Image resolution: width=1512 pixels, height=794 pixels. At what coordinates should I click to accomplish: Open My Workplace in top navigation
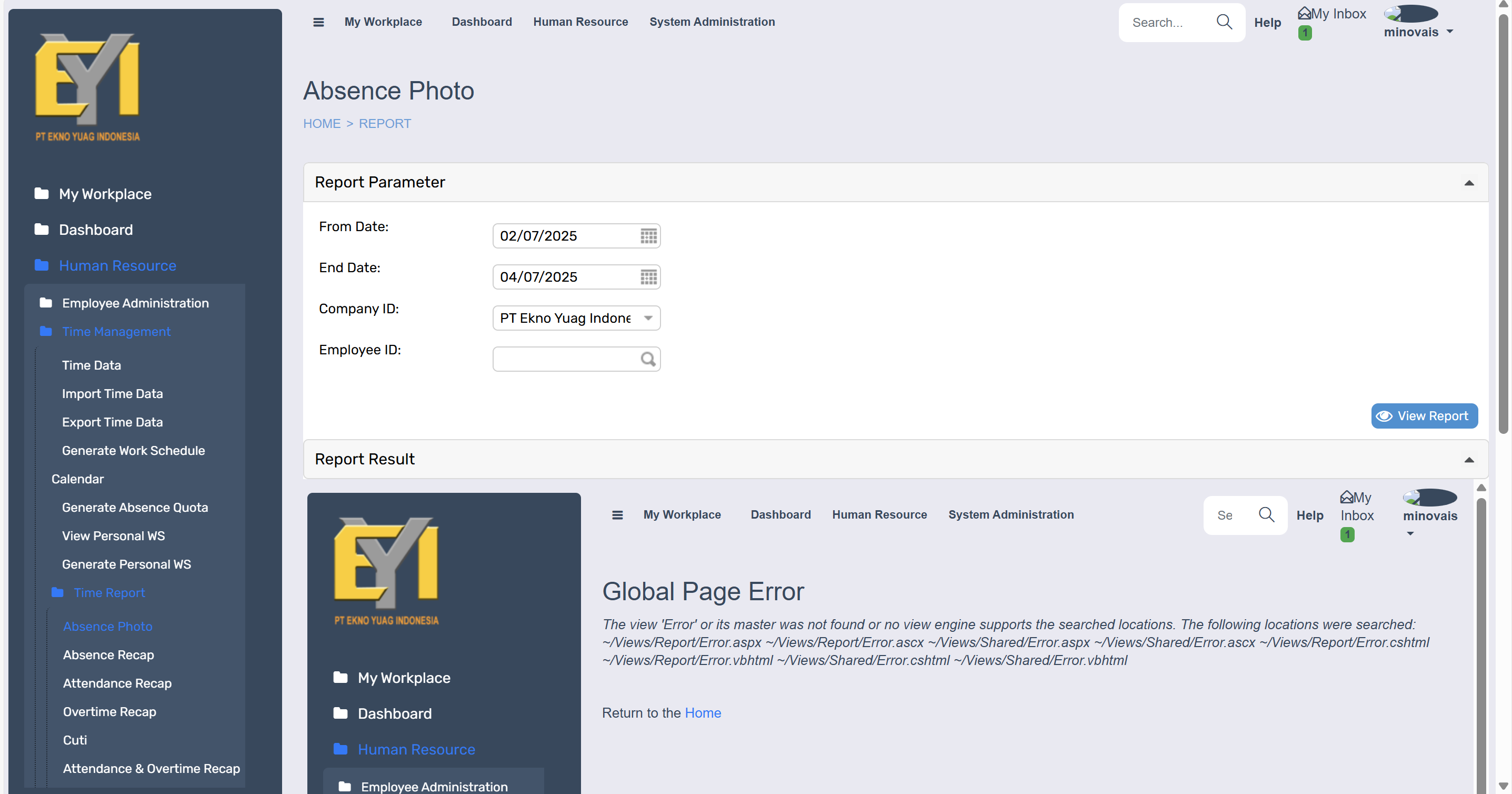pyautogui.click(x=383, y=22)
